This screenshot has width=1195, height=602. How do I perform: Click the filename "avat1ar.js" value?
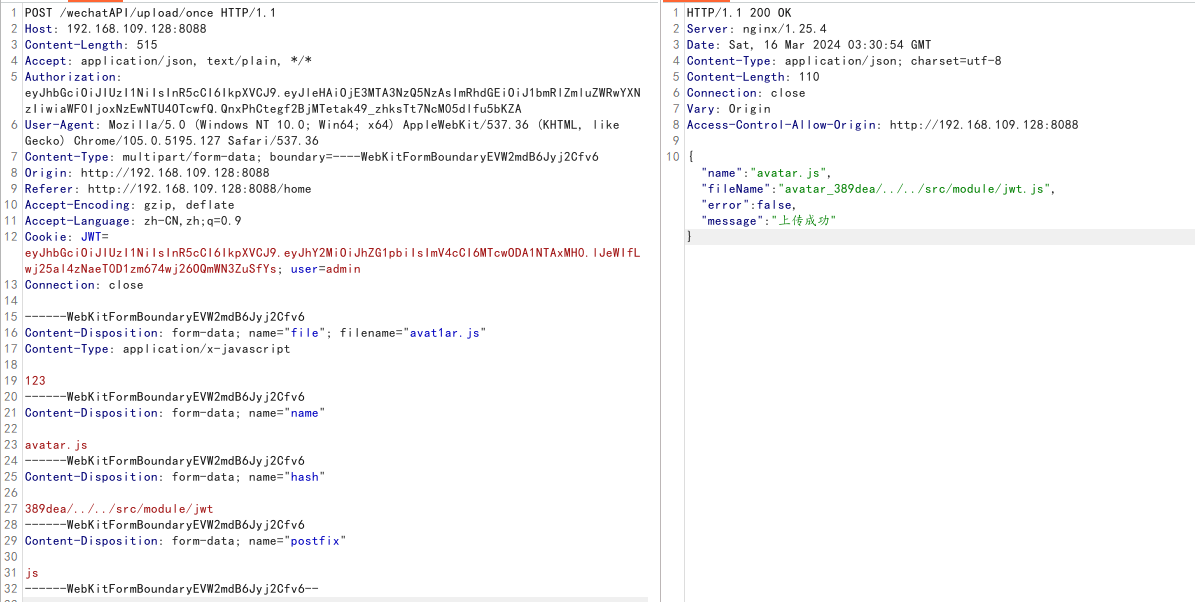[x=443, y=333]
